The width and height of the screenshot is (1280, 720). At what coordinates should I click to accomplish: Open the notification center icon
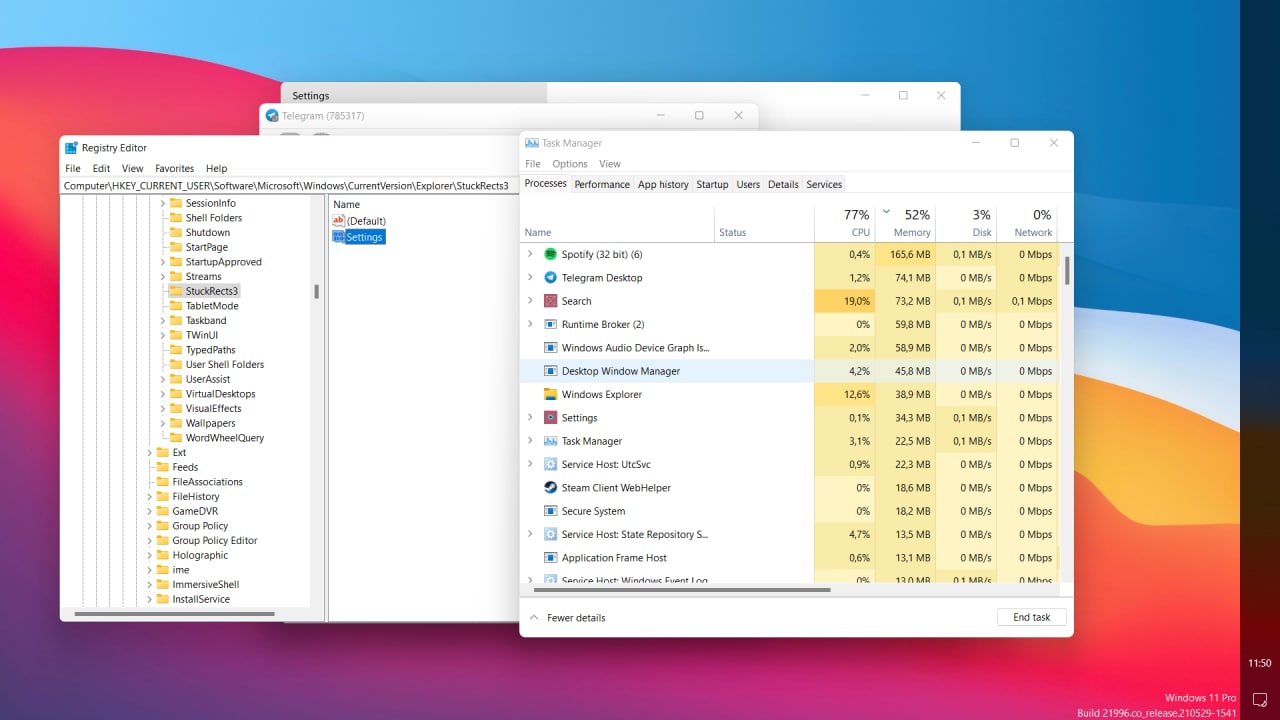pos(1260,699)
